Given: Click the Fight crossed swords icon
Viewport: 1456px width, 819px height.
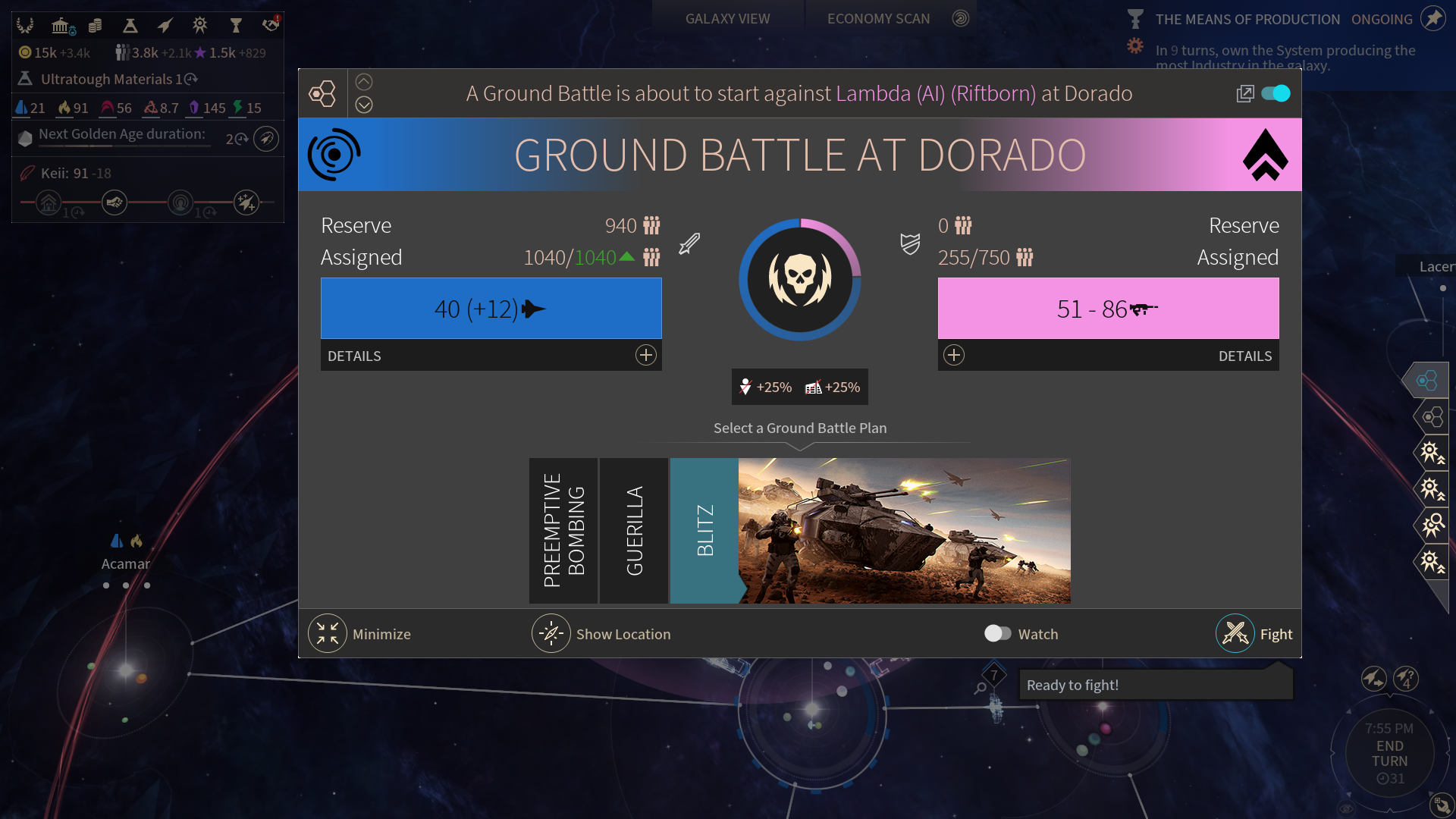Looking at the screenshot, I should coord(1235,633).
